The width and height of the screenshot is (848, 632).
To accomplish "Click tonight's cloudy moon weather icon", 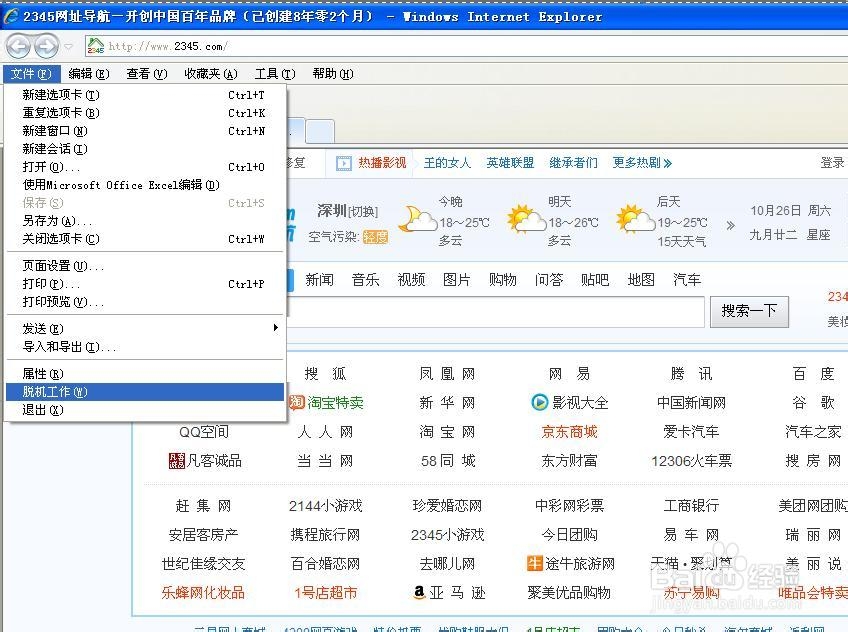I will 417,218.
